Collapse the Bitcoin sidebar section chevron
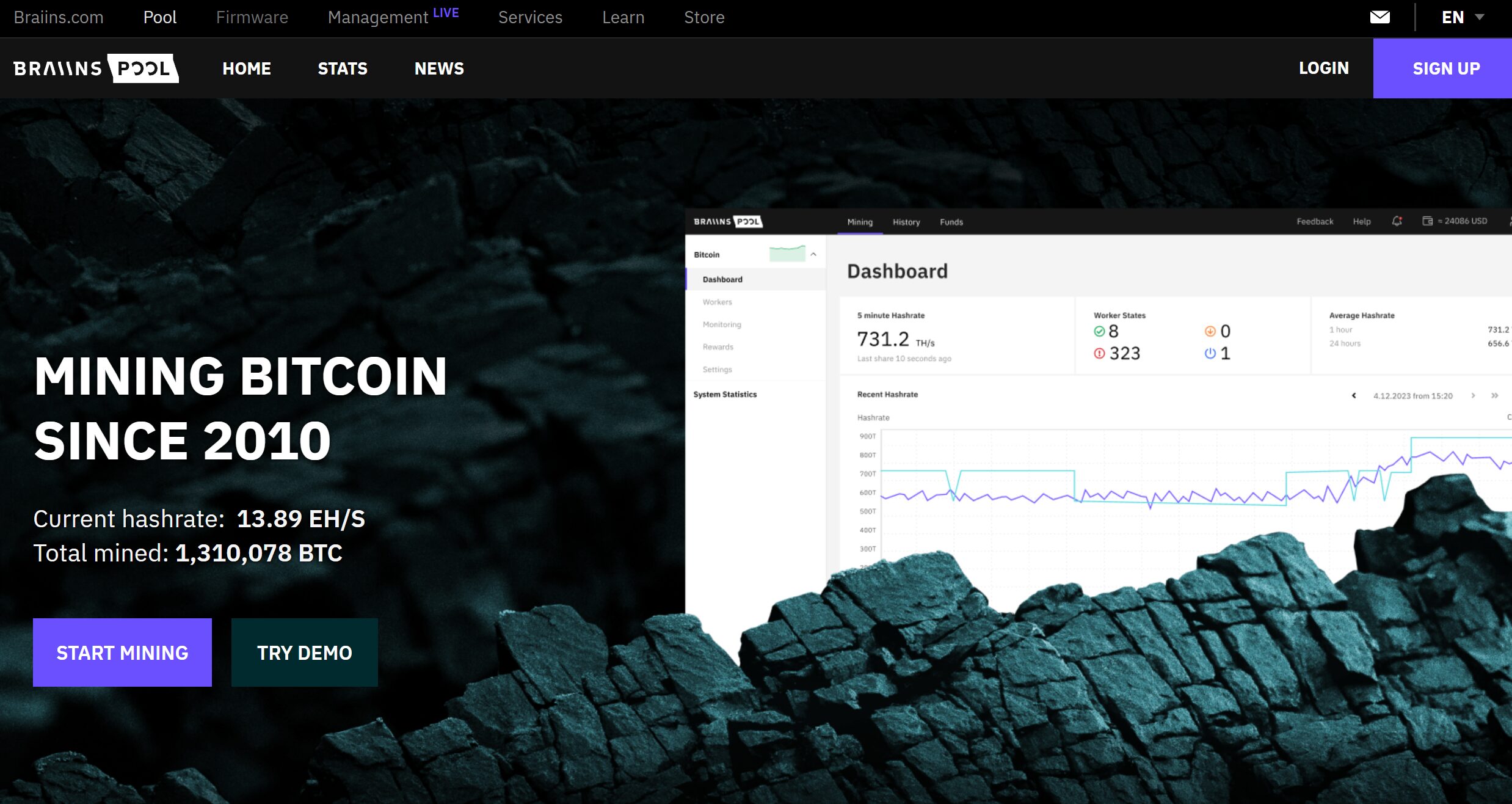 coord(813,254)
